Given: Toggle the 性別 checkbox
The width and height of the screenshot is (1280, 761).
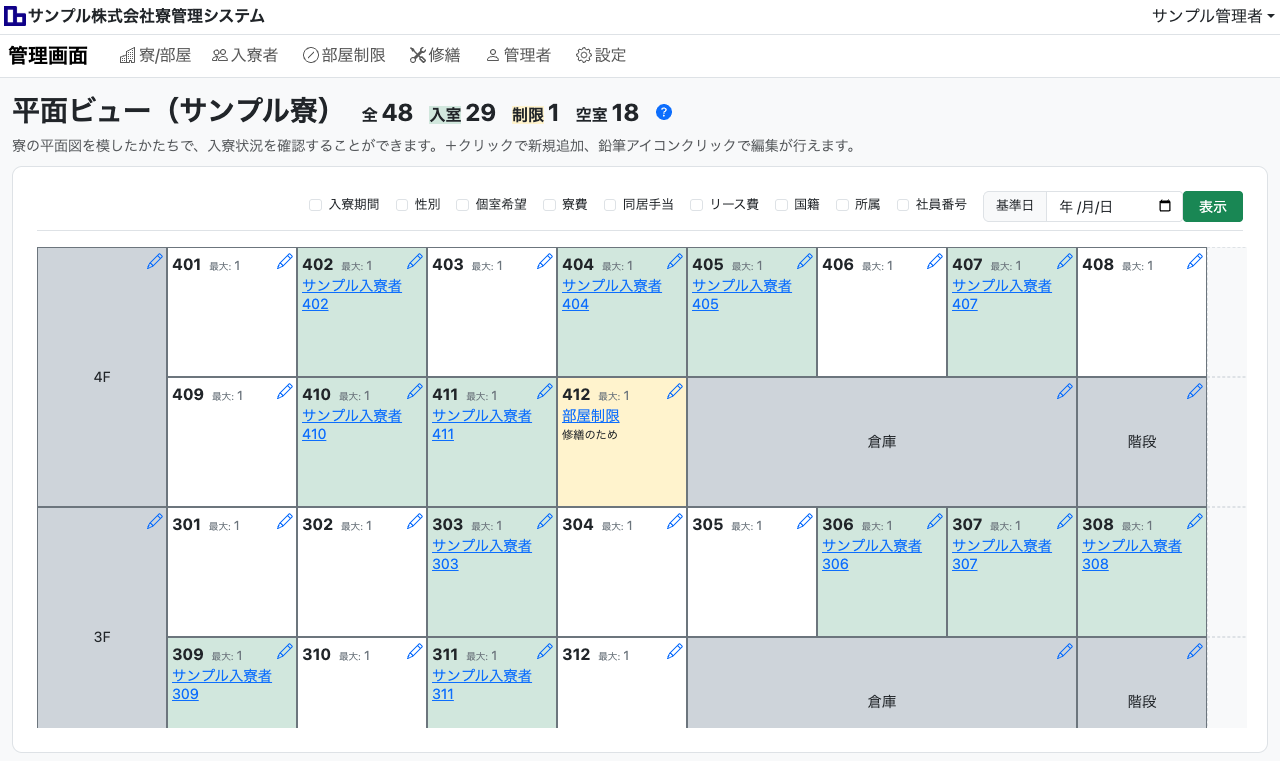Looking at the screenshot, I should (402, 205).
